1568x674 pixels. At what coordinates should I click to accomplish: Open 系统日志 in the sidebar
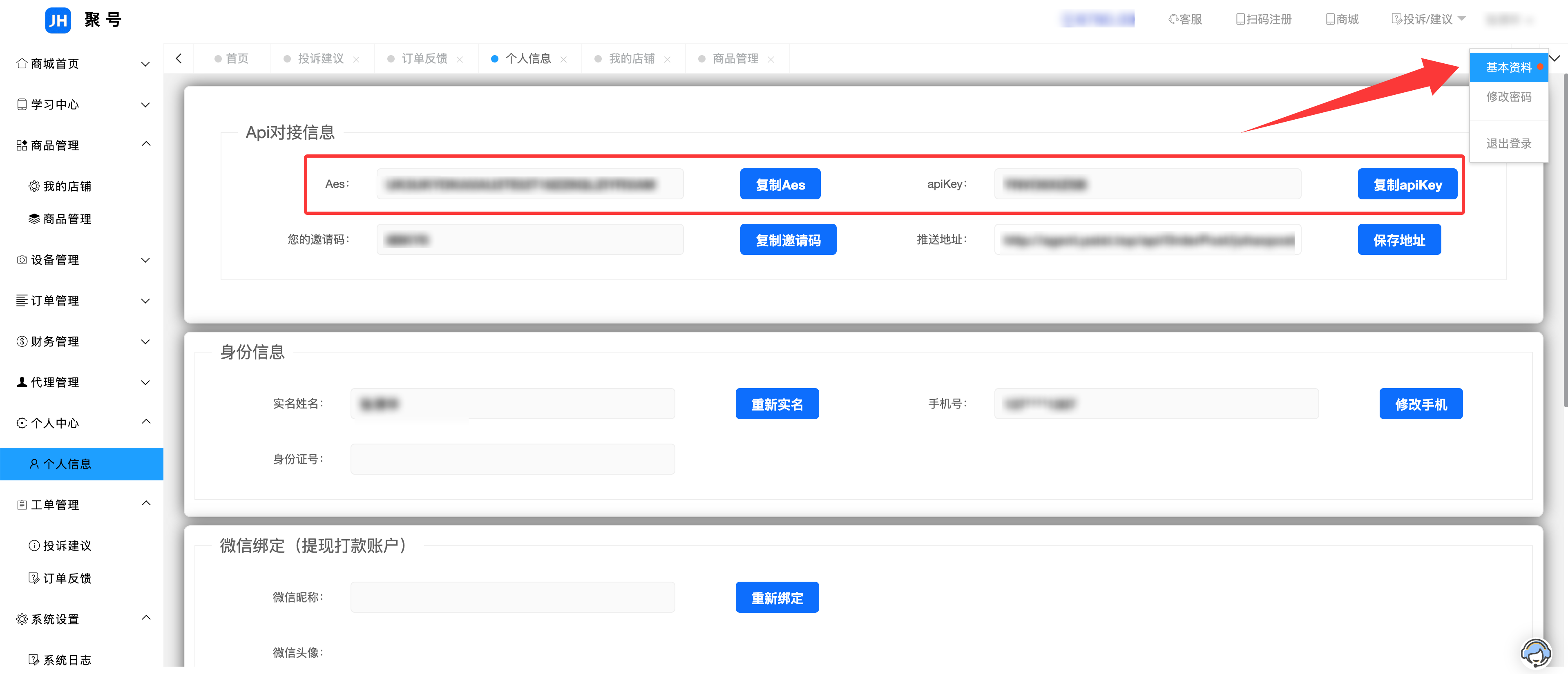click(x=67, y=659)
